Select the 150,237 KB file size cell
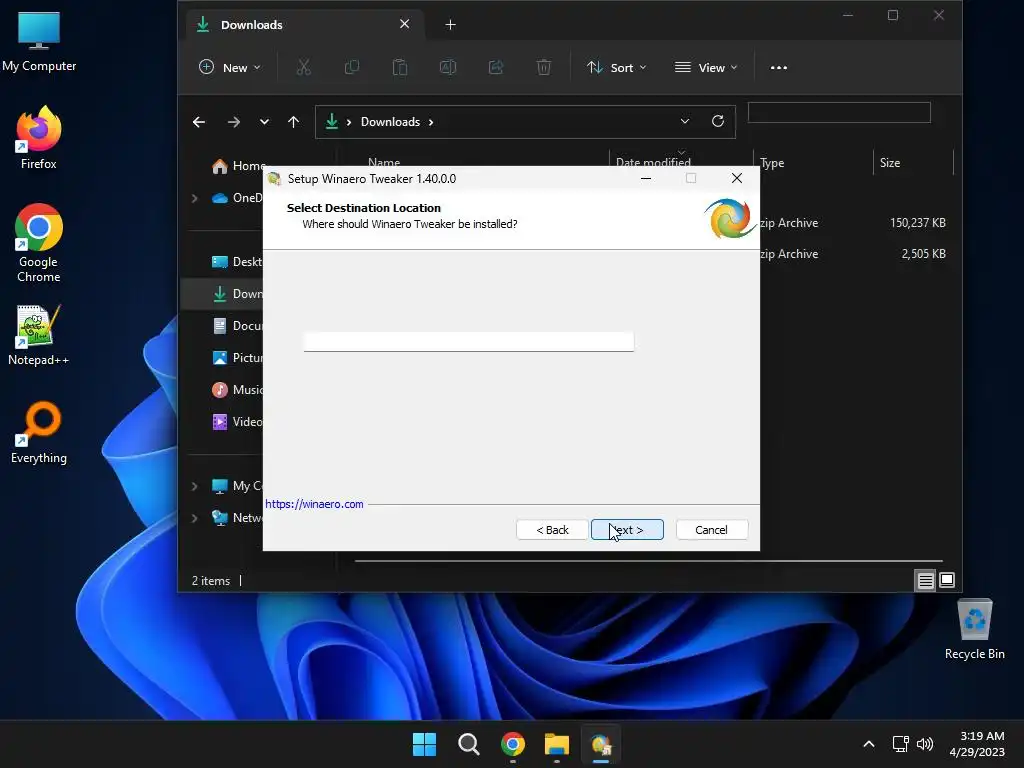Viewport: 1024px width, 768px height. [x=918, y=223]
